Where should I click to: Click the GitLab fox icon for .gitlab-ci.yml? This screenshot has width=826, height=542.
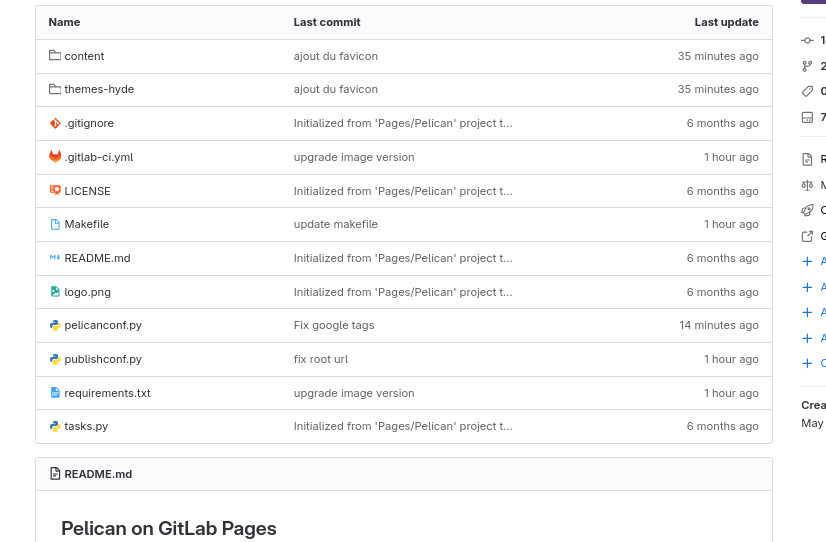[55, 156]
